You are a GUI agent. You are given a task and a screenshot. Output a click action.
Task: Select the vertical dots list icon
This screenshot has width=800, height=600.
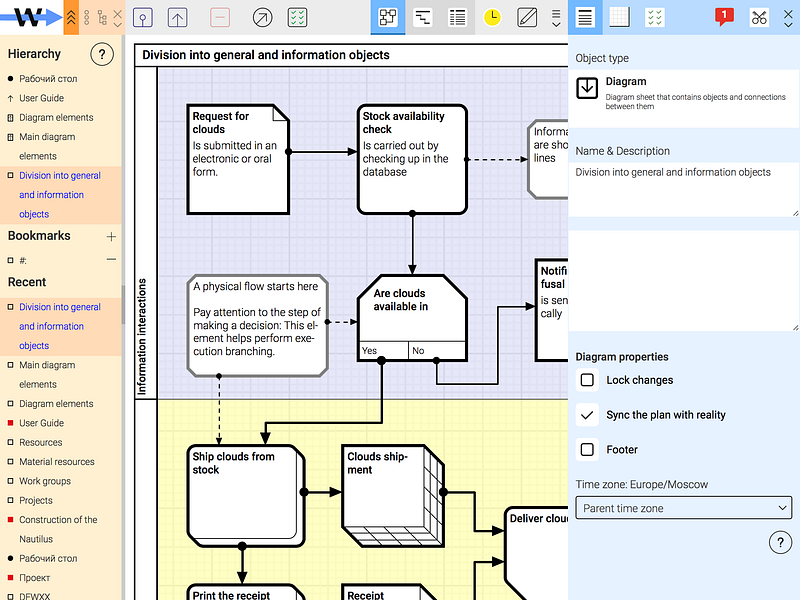click(87, 17)
